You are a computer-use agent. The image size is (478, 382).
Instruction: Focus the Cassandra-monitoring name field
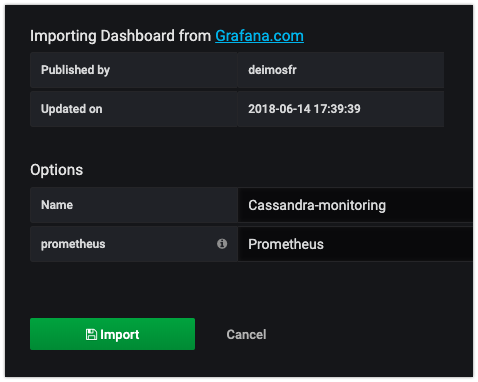tap(355, 205)
